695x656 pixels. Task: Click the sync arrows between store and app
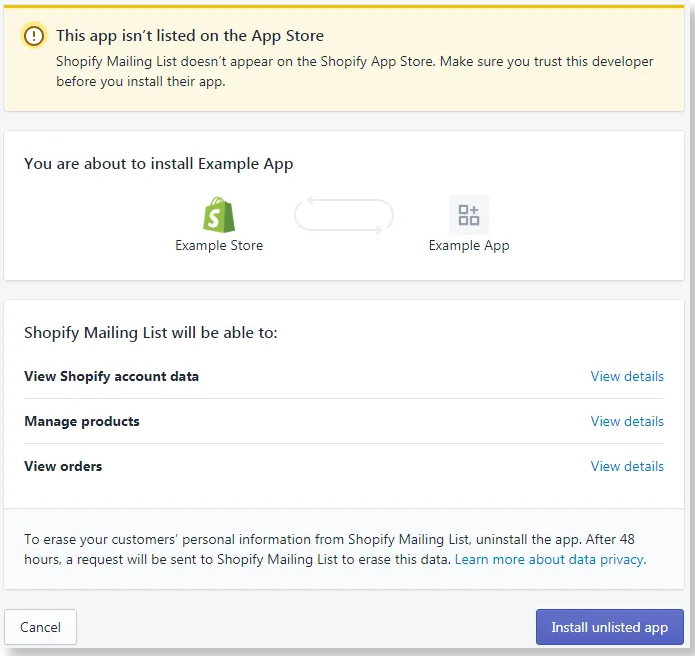click(343, 216)
